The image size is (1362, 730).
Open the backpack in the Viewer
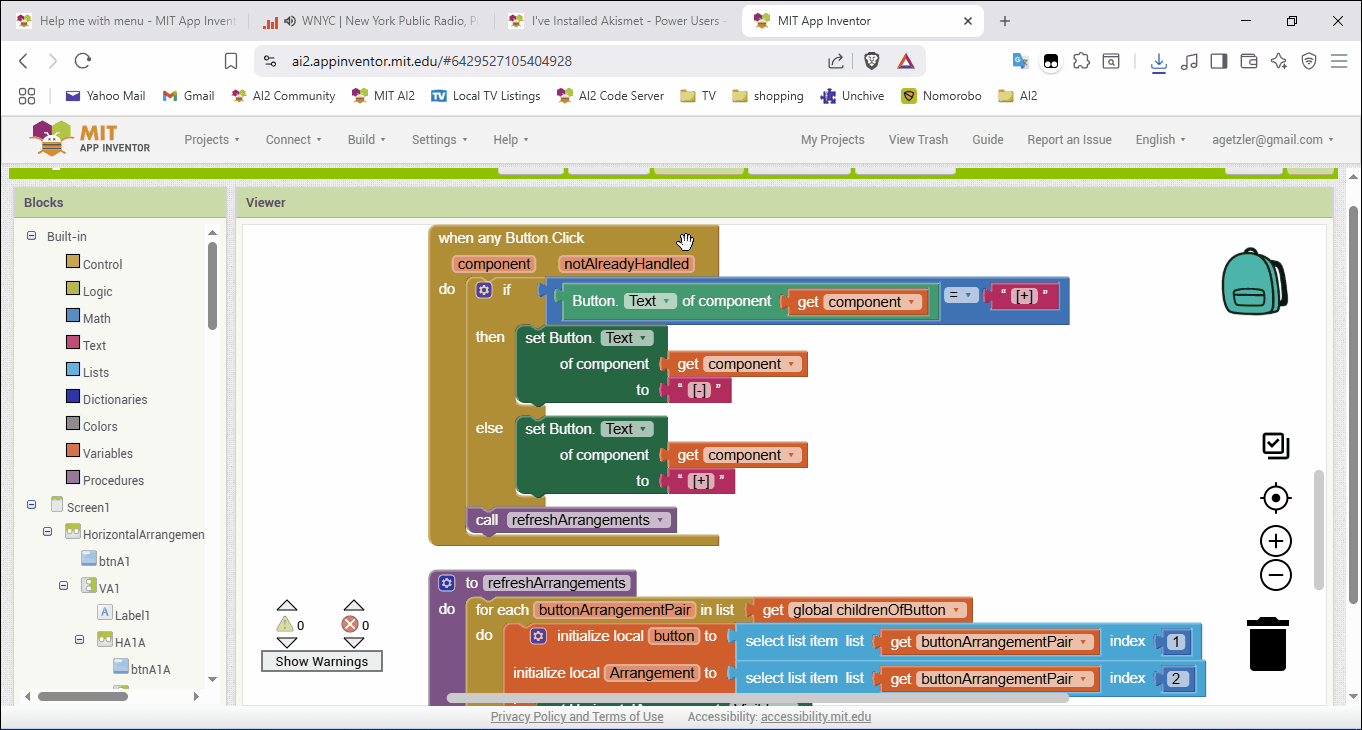point(1254,282)
